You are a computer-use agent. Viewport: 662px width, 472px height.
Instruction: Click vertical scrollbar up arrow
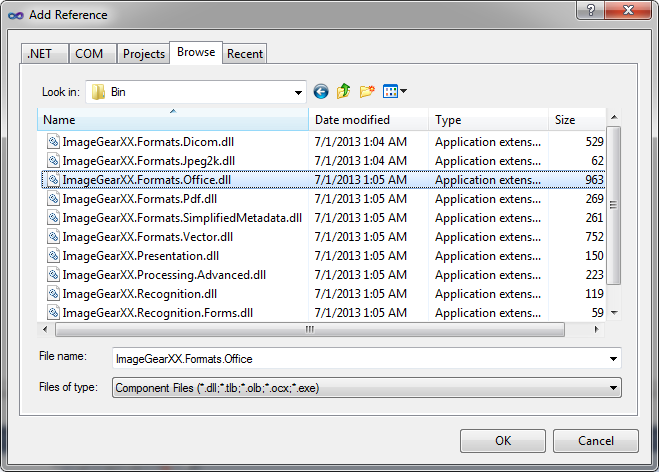pos(614,117)
